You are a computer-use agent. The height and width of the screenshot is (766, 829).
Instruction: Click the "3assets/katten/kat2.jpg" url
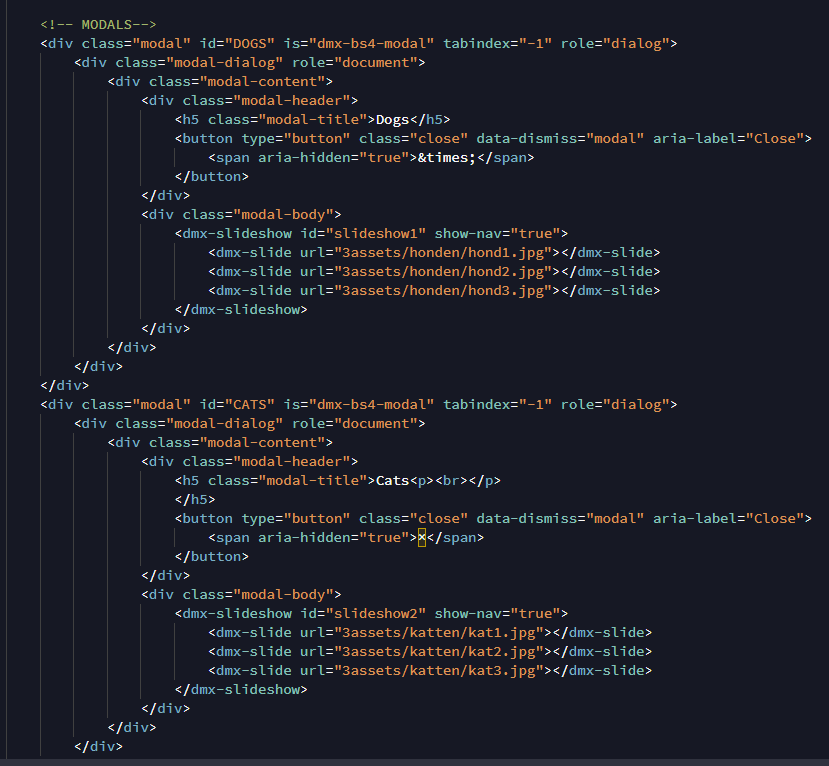[x=439, y=652]
